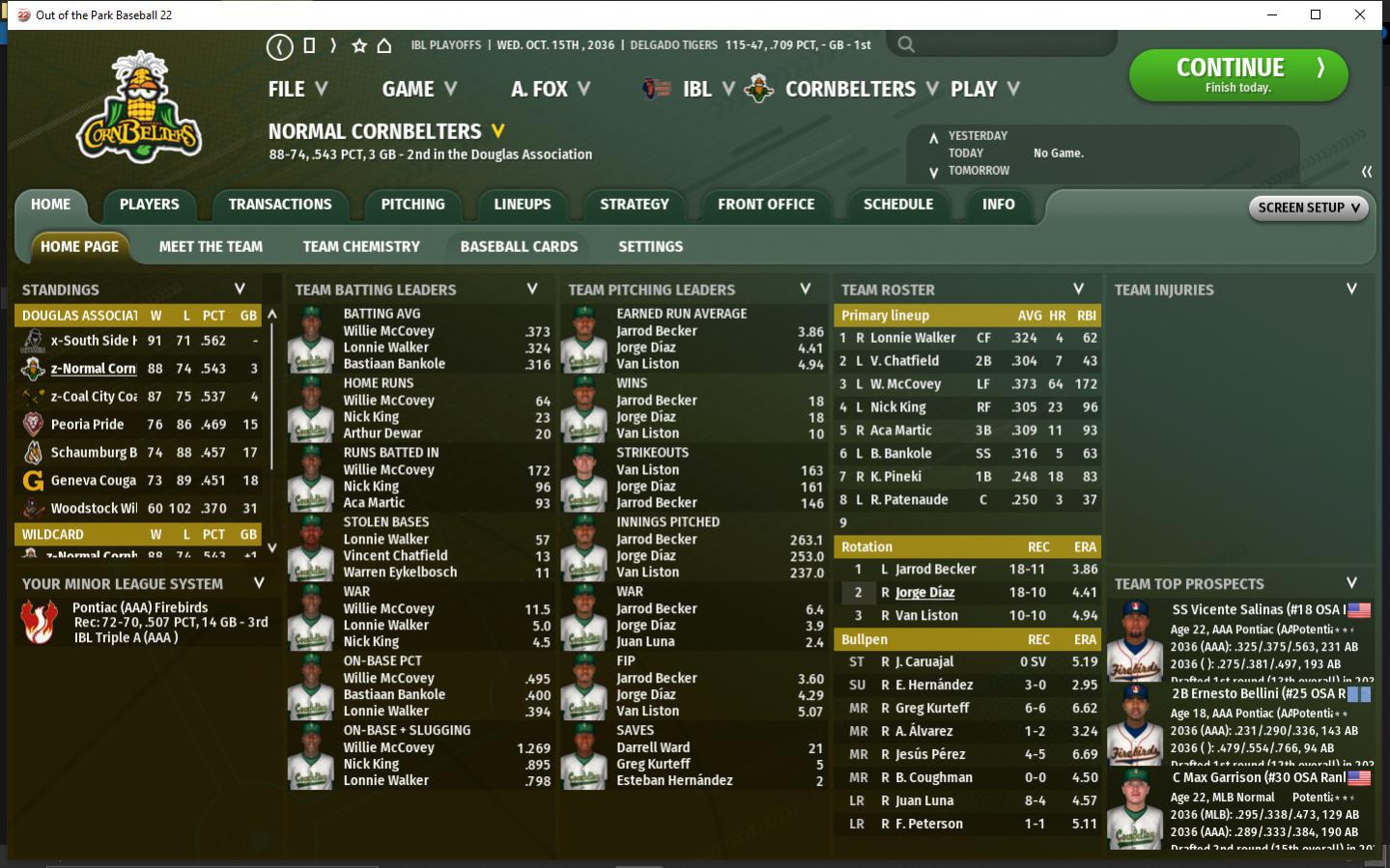Image resolution: width=1390 pixels, height=868 pixels.
Task: Open Willie McCovey under Batting Avg
Action: (388, 331)
